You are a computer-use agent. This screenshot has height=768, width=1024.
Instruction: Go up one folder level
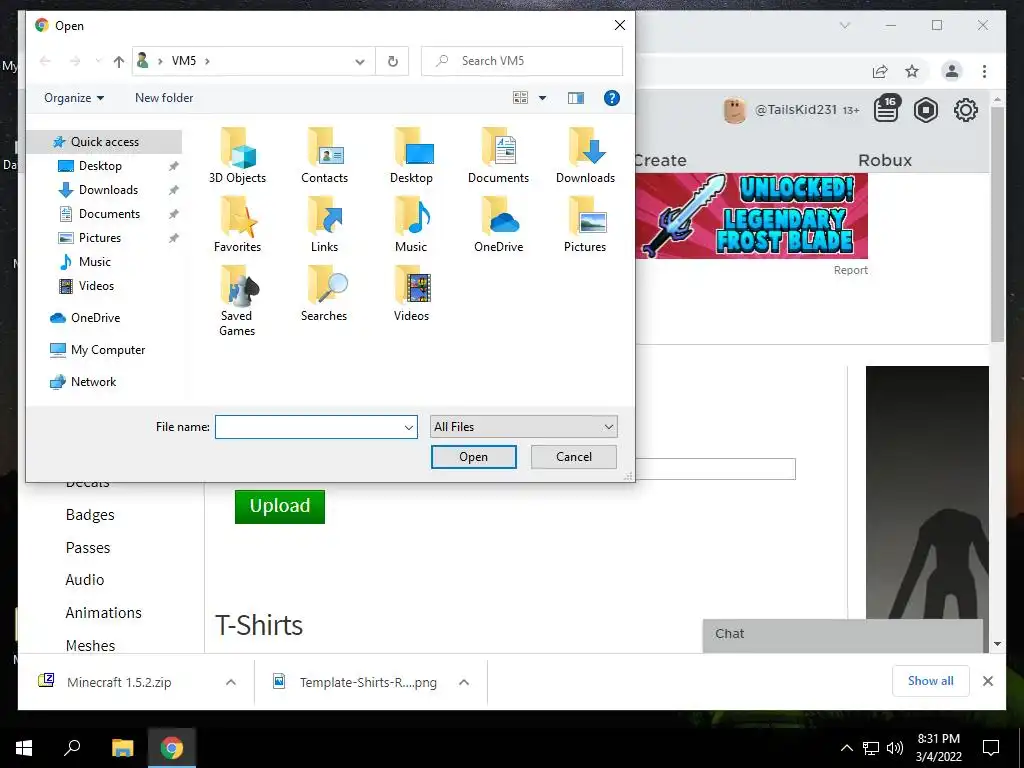point(118,61)
